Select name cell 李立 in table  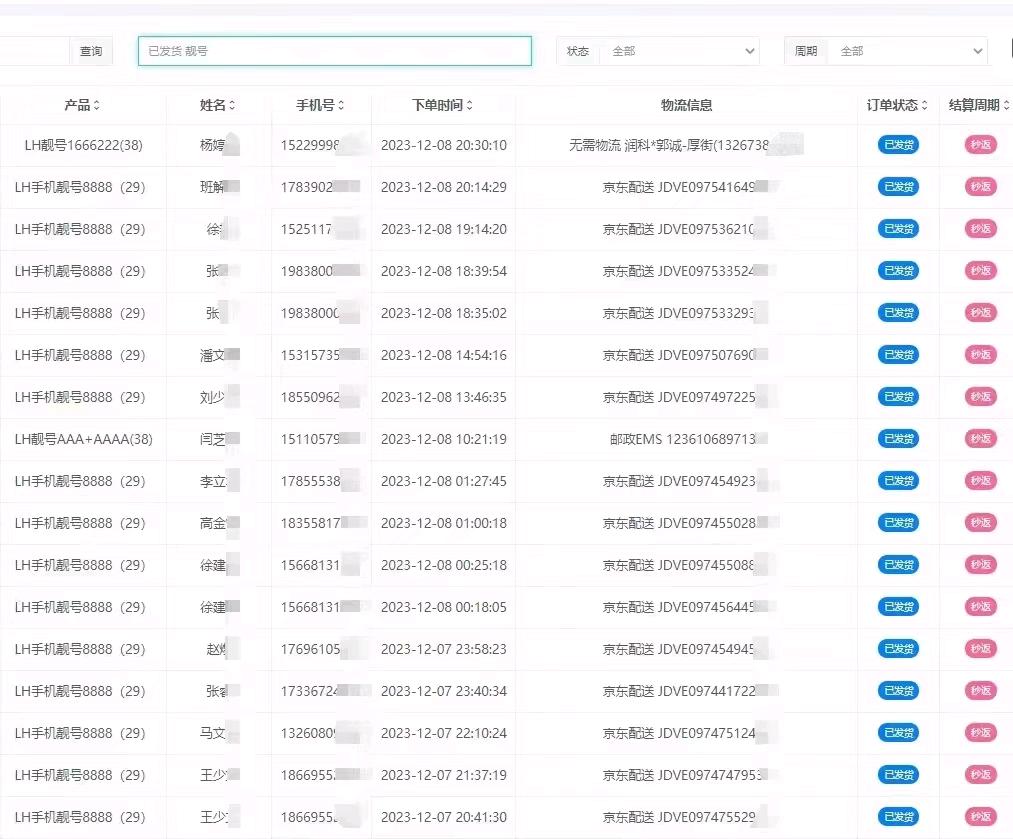[x=220, y=481]
